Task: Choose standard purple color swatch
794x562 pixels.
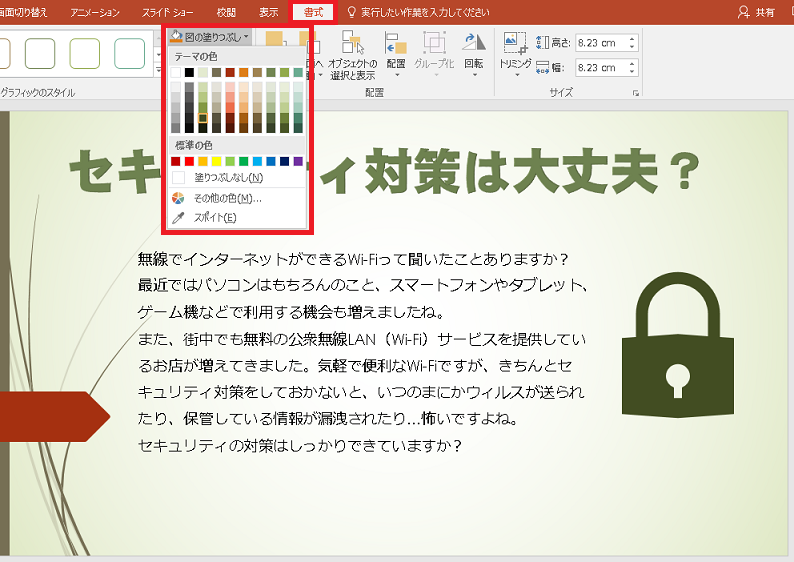Action: (298, 162)
